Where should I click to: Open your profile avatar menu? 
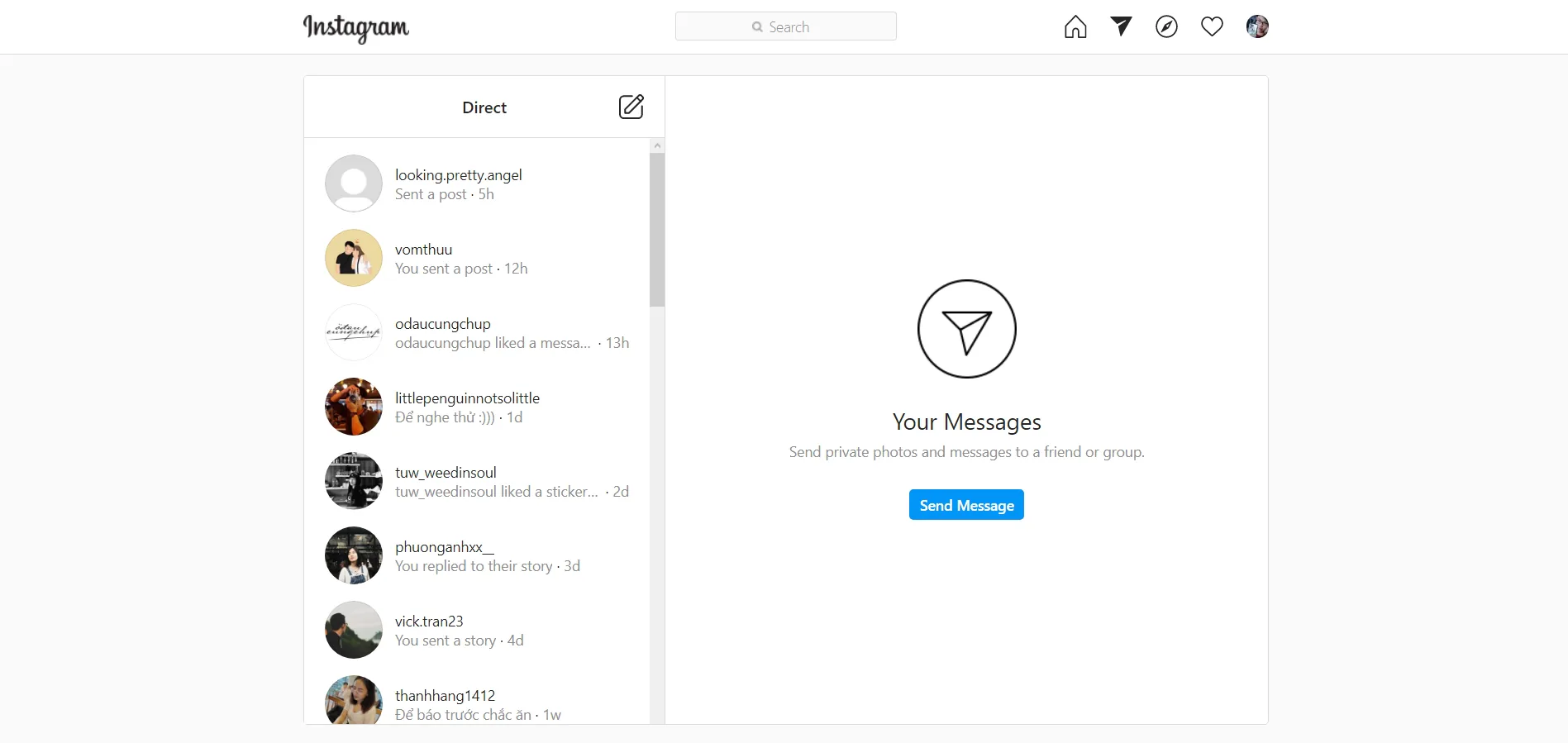(1257, 26)
